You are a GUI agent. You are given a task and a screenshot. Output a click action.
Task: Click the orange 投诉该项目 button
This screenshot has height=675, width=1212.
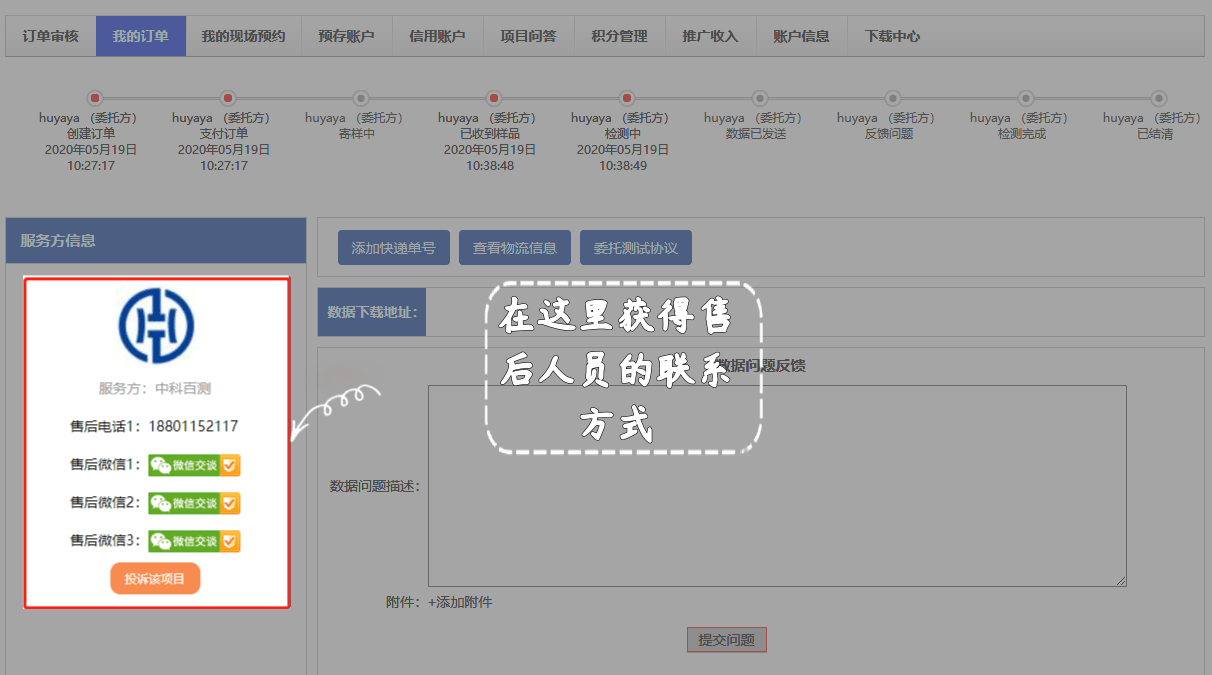155,579
